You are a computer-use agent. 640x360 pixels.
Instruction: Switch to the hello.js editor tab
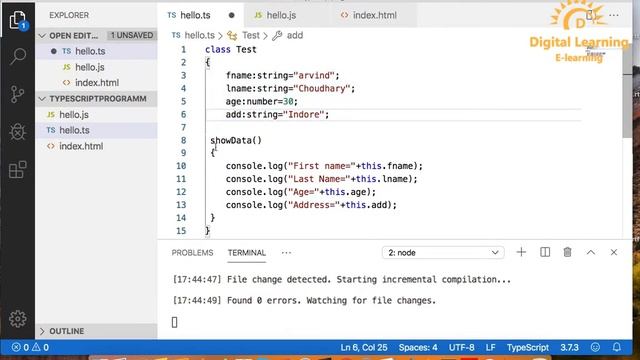[x=281, y=15]
